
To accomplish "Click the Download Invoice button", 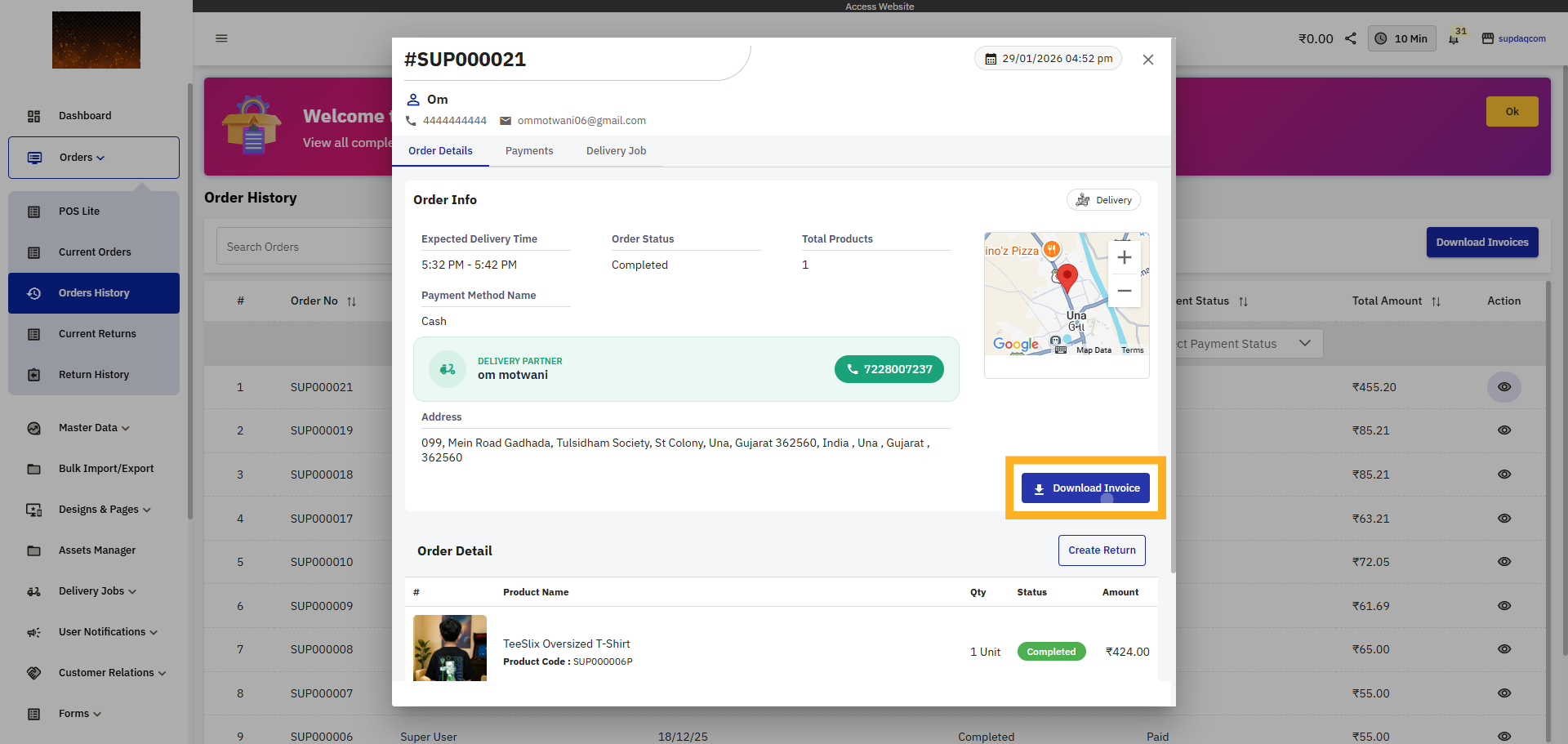I will 1085,488.
